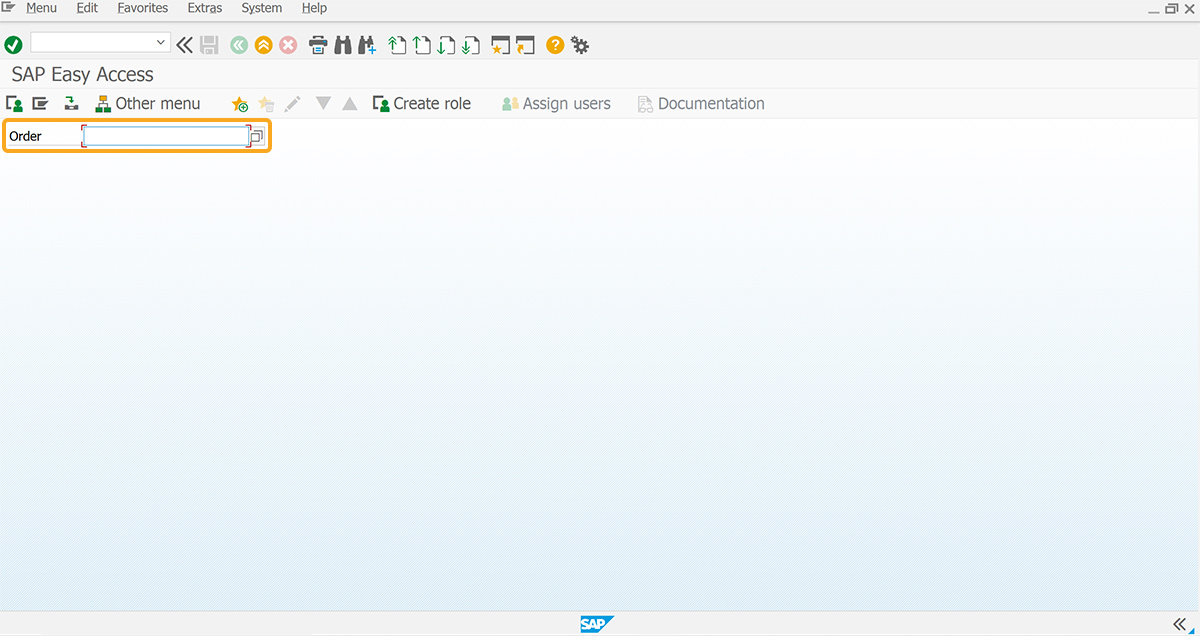Open Help question mark icon
This screenshot has width=1200, height=636.
(x=555, y=45)
